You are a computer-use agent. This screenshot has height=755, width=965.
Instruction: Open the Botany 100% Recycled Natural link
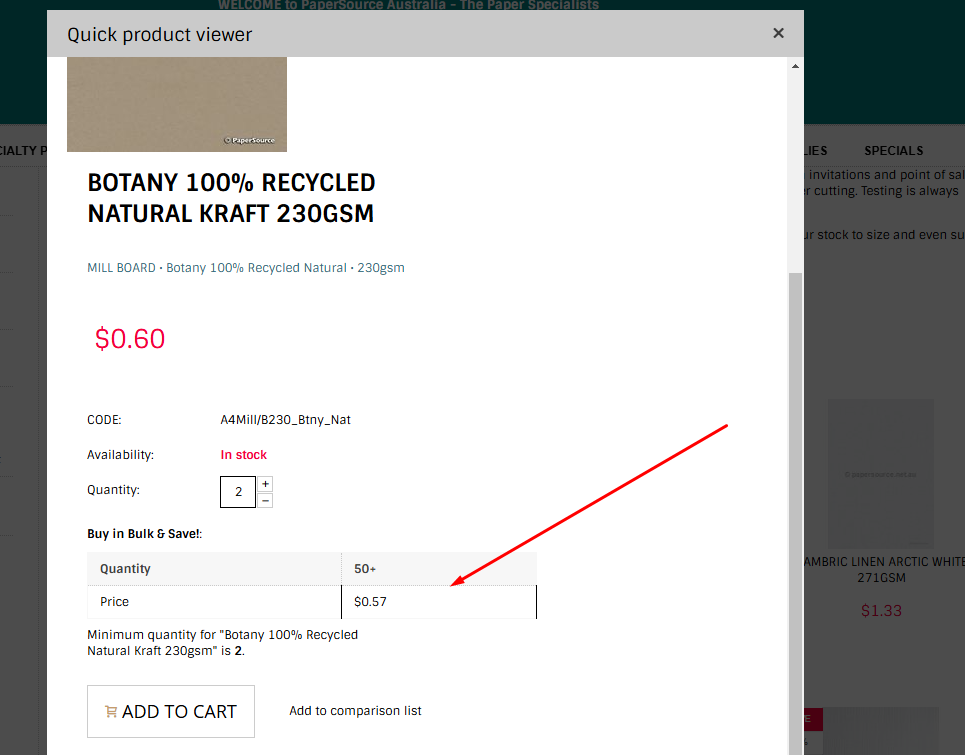point(257,268)
